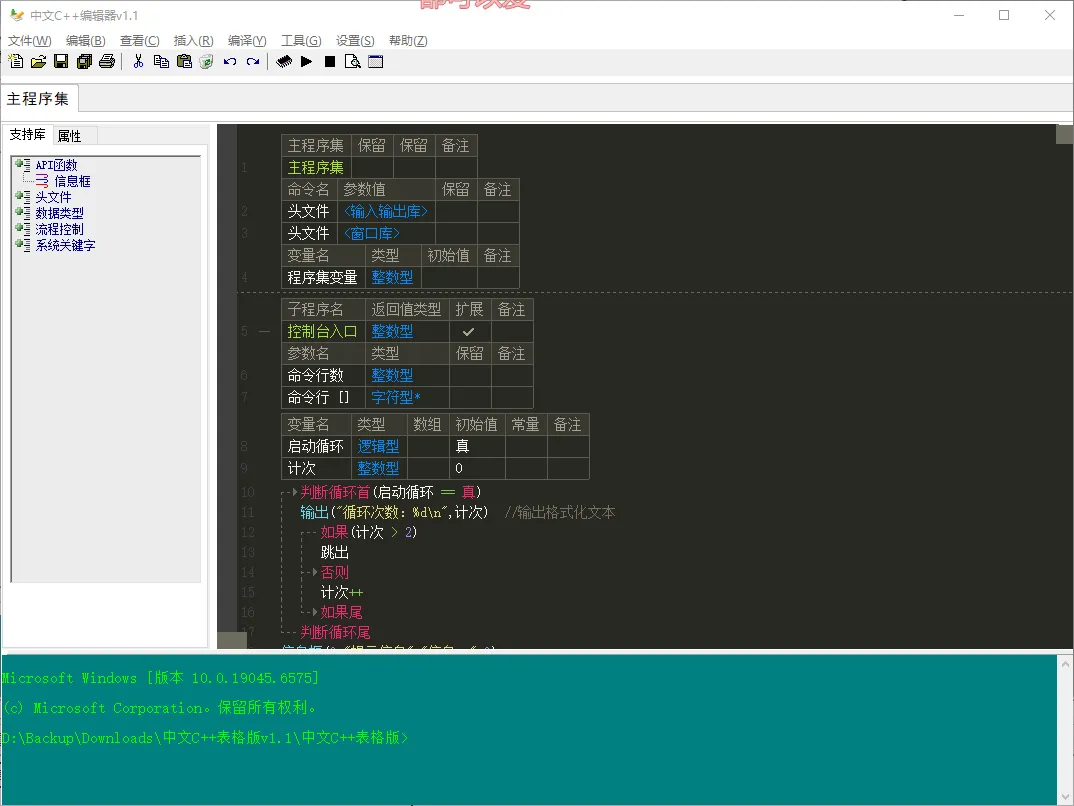Expand the 数据类型 tree node
The height and width of the screenshot is (806, 1074).
20,213
